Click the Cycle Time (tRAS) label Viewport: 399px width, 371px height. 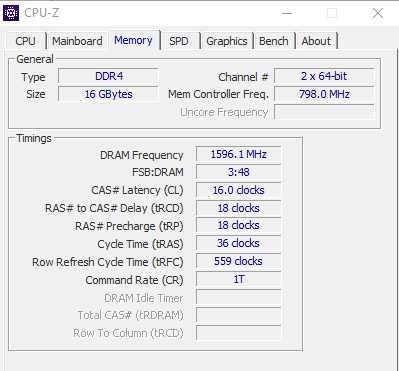point(140,244)
